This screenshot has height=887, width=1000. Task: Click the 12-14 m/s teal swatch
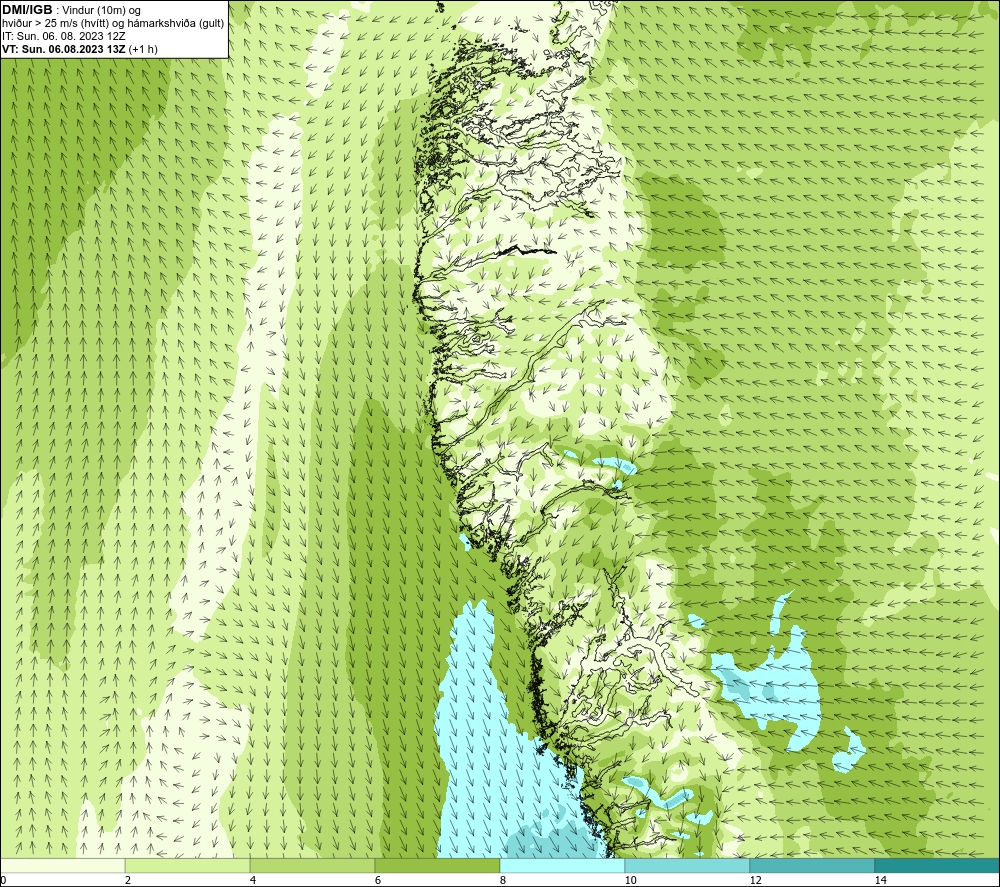click(x=812, y=865)
